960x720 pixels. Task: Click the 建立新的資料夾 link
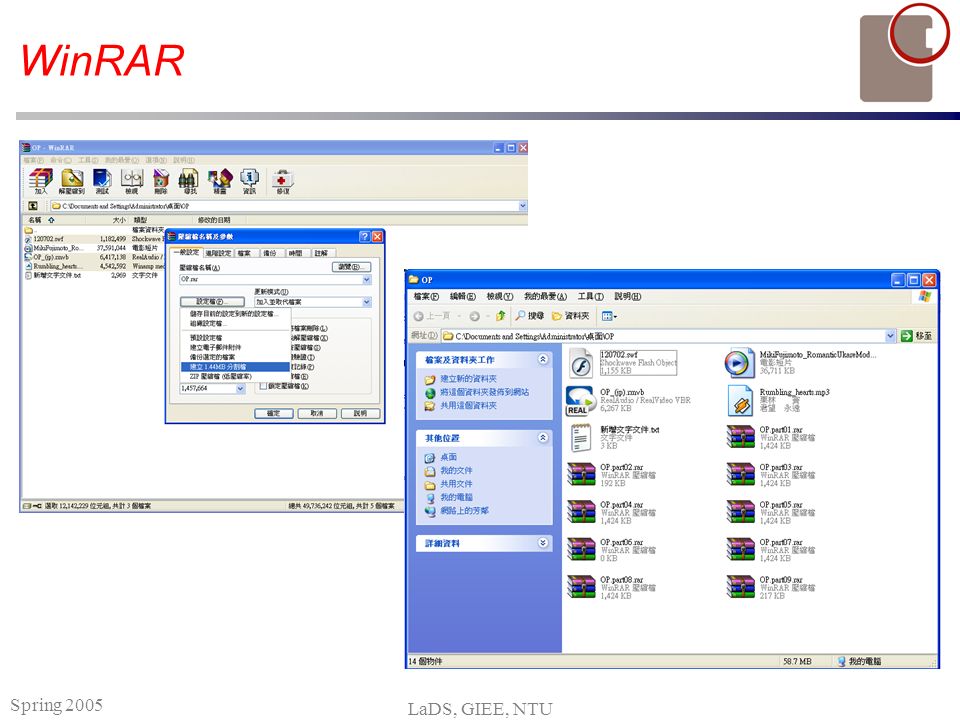pos(468,379)
